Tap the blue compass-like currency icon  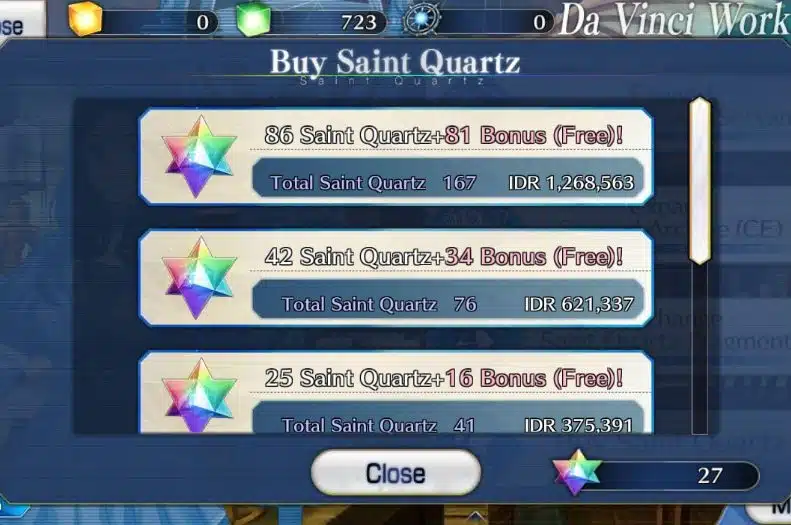coord(421,19)
